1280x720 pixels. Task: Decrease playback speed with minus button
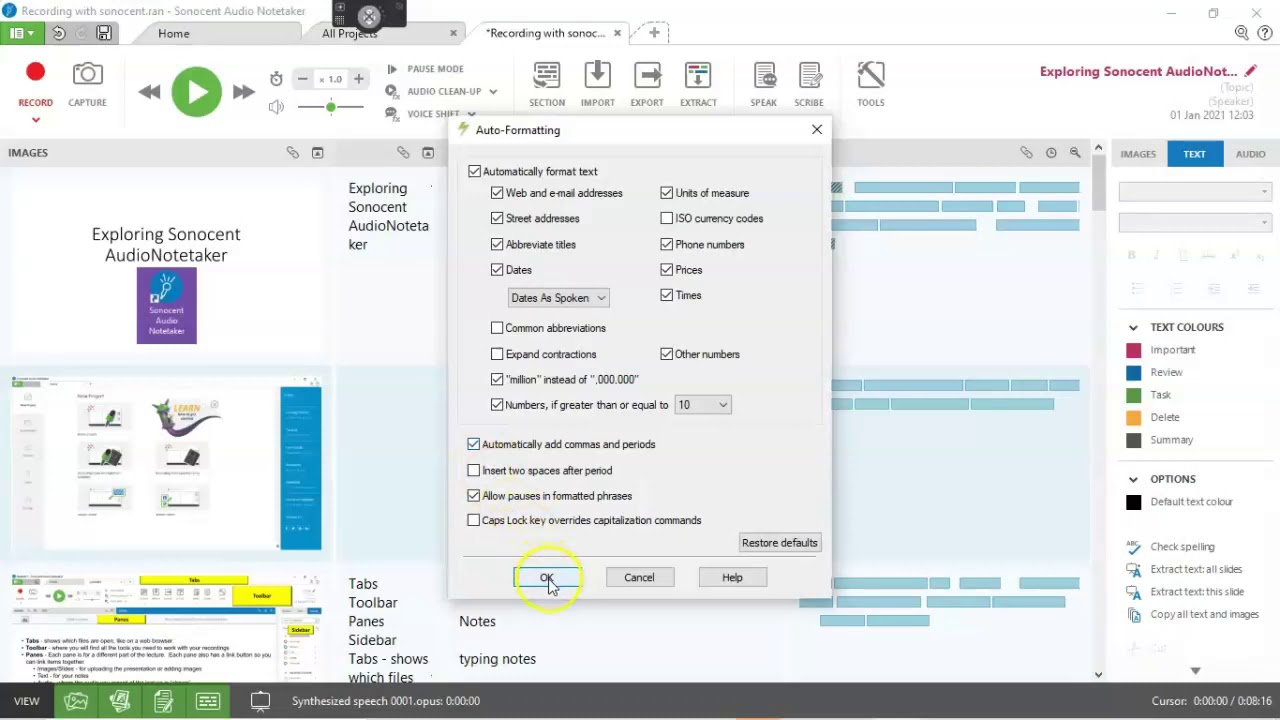(x=302, y=79)
